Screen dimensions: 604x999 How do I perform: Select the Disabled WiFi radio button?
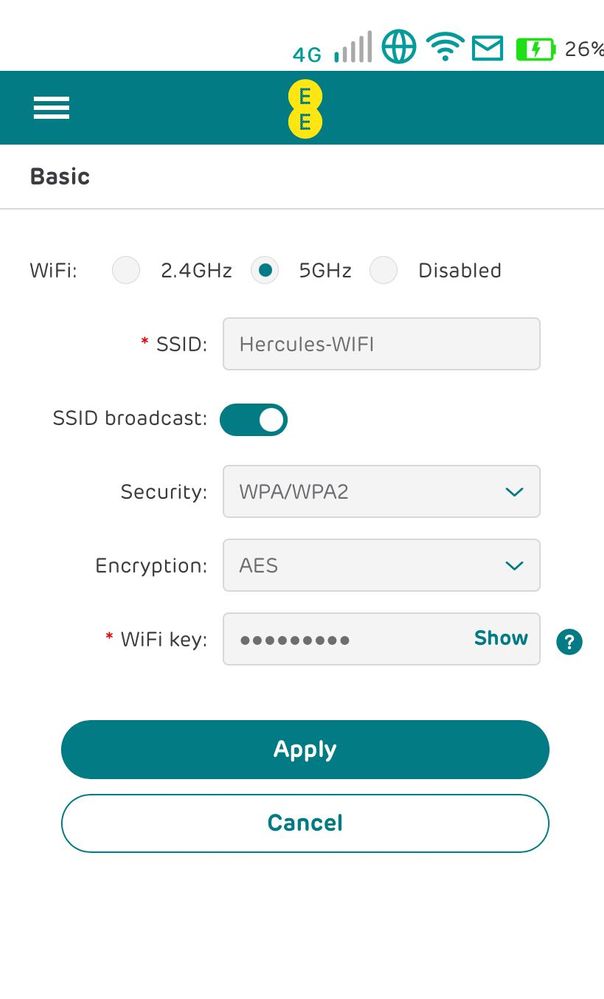click(x=383, y=270)
